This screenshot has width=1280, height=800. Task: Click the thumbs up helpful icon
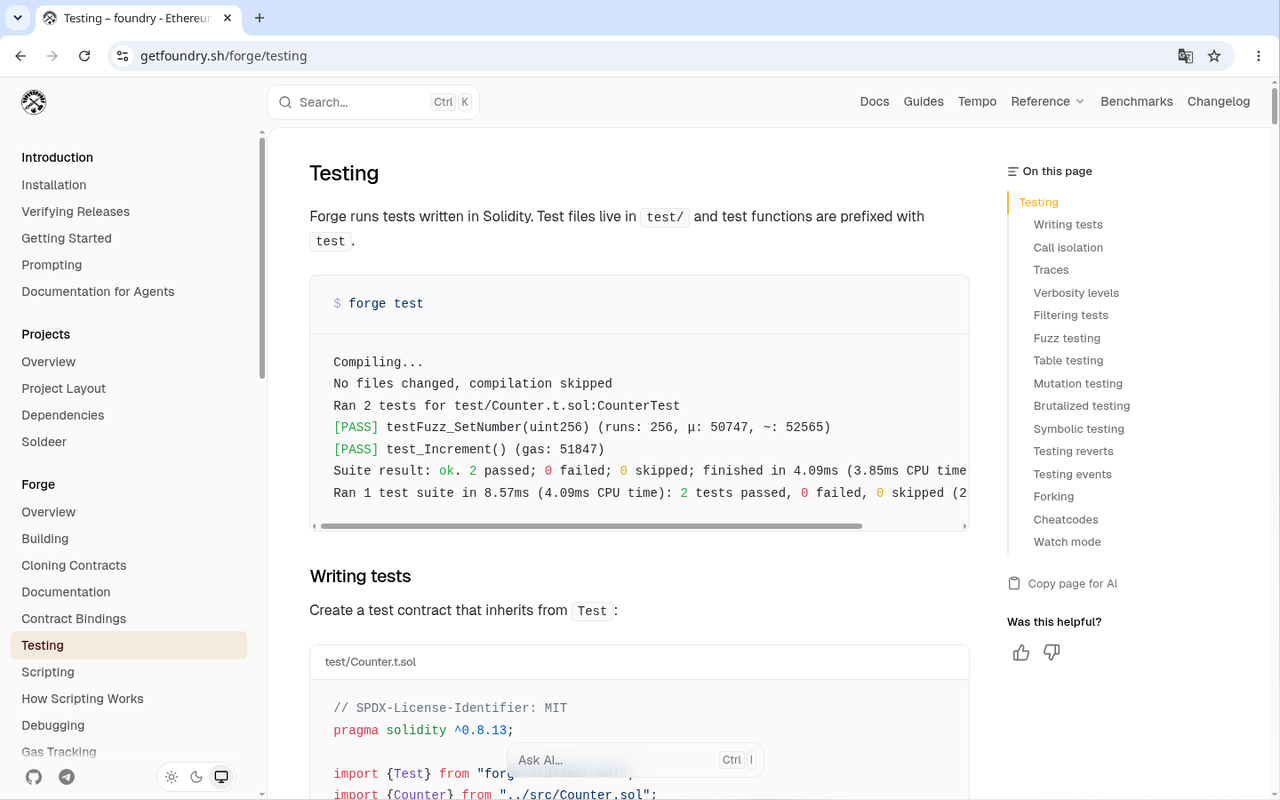pyautogui.click(x=1021, y=653)
